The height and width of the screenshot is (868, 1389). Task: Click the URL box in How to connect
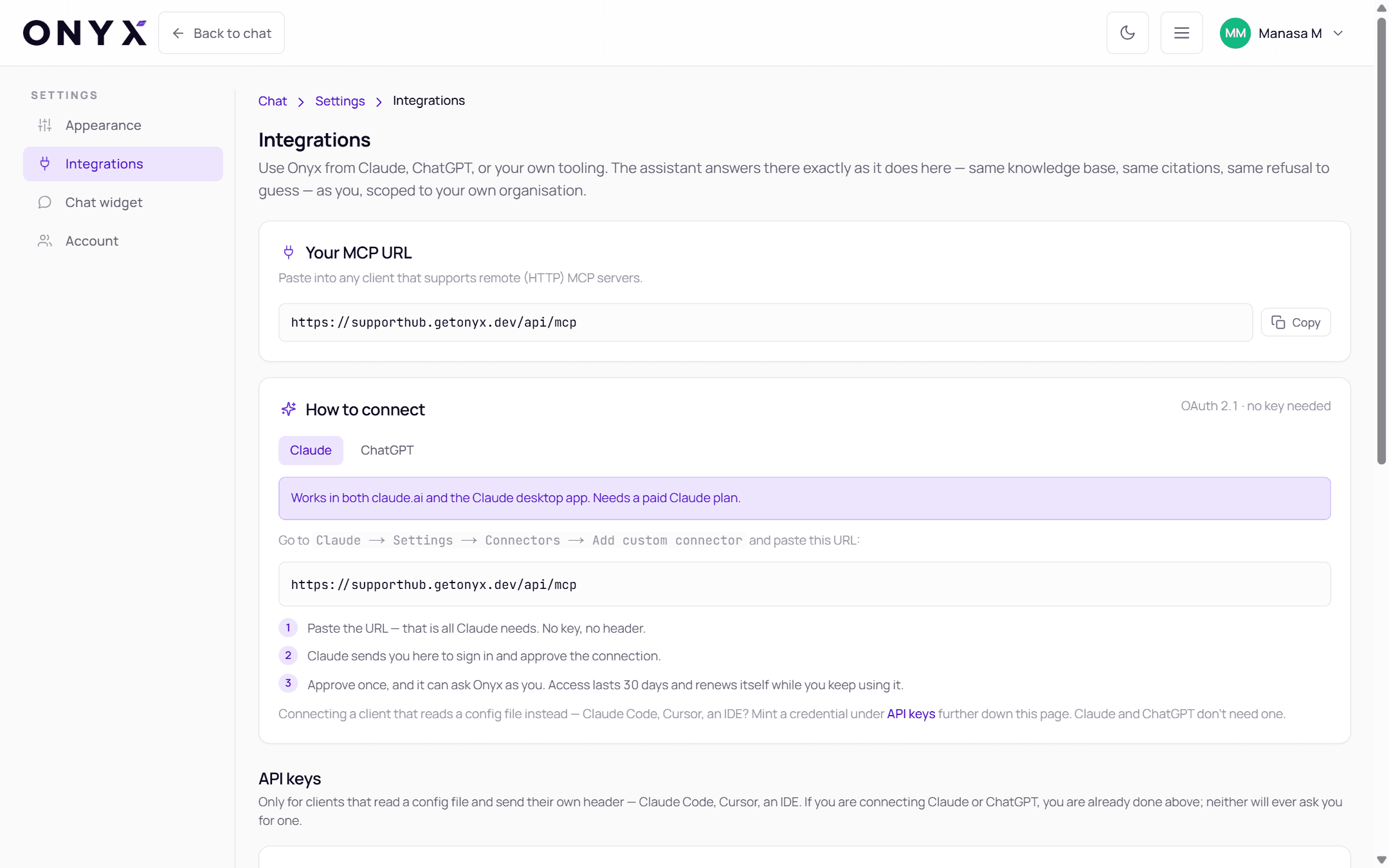(x=804, y=584)
